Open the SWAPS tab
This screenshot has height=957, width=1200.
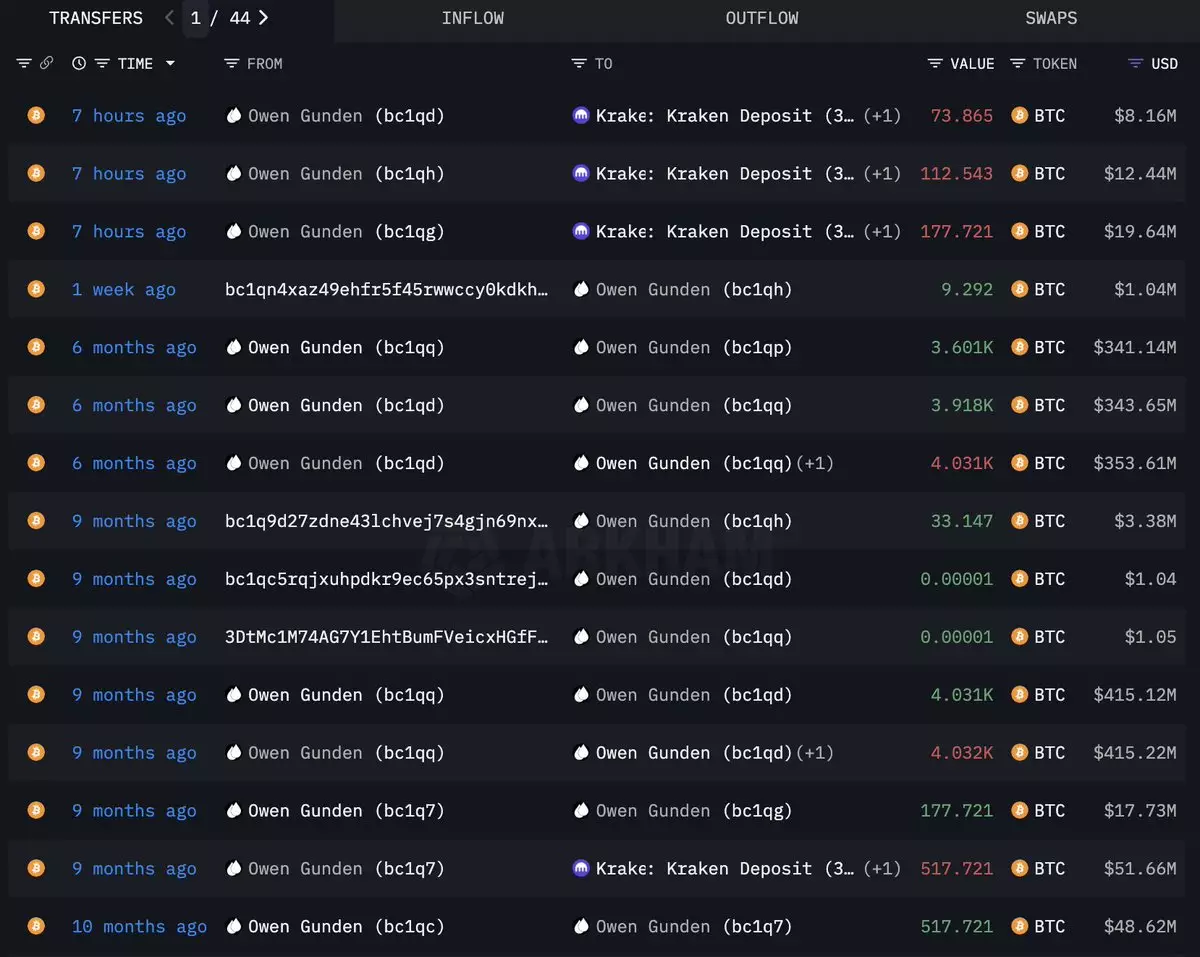click(1051, 18)
